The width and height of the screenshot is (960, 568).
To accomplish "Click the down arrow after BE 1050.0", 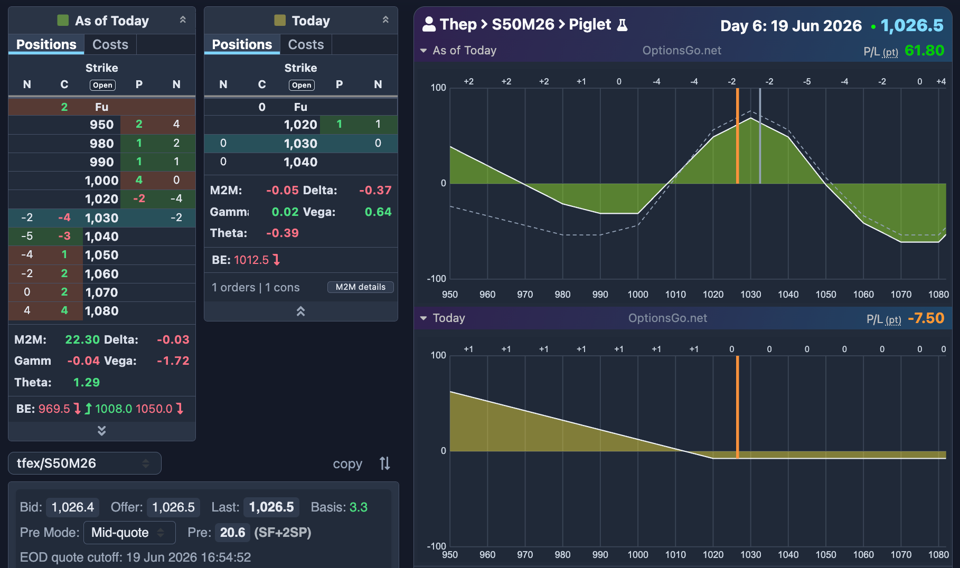I will 179,408.
